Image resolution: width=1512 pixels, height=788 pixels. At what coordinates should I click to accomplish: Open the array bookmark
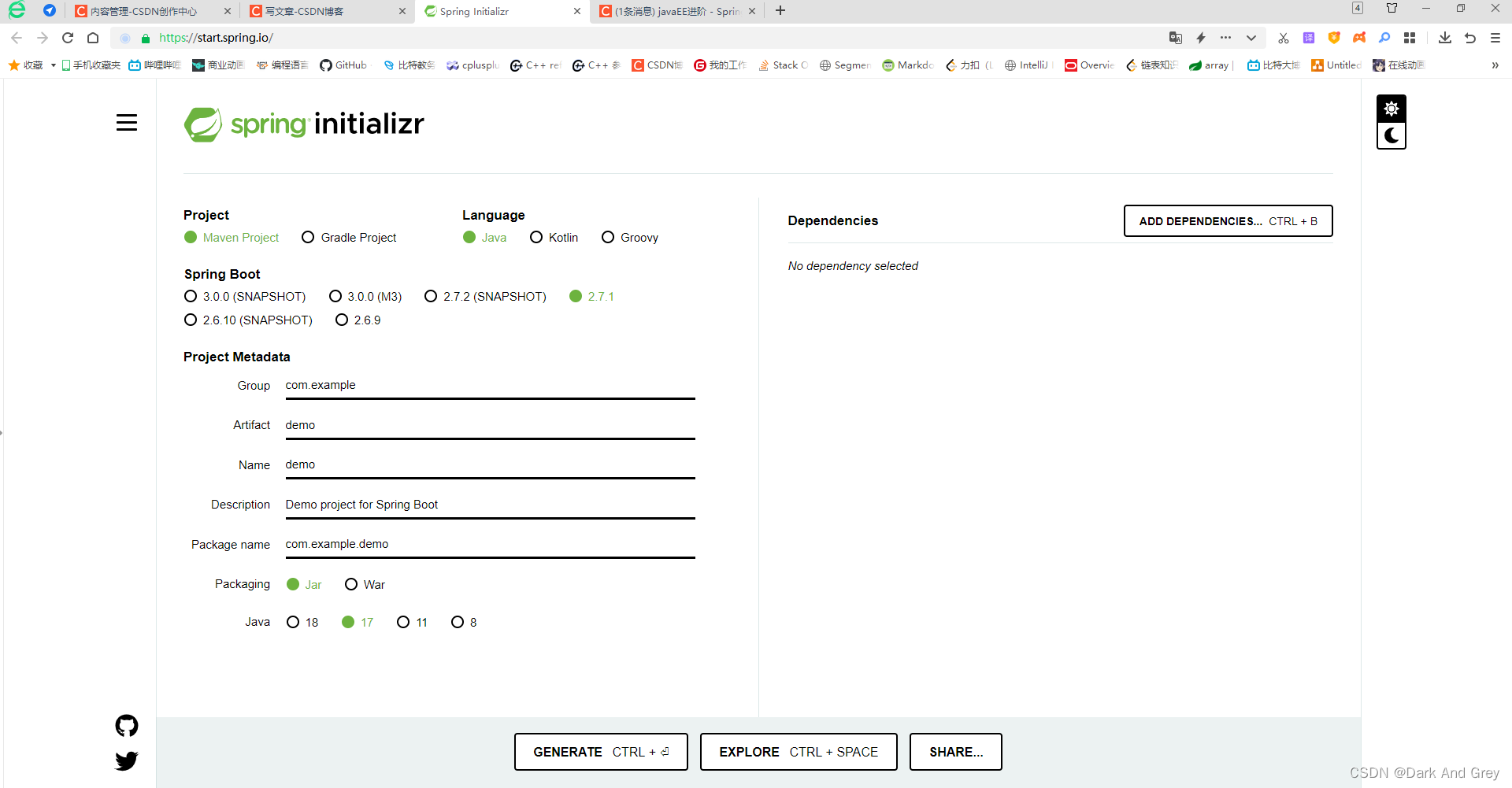point(1210,65)
